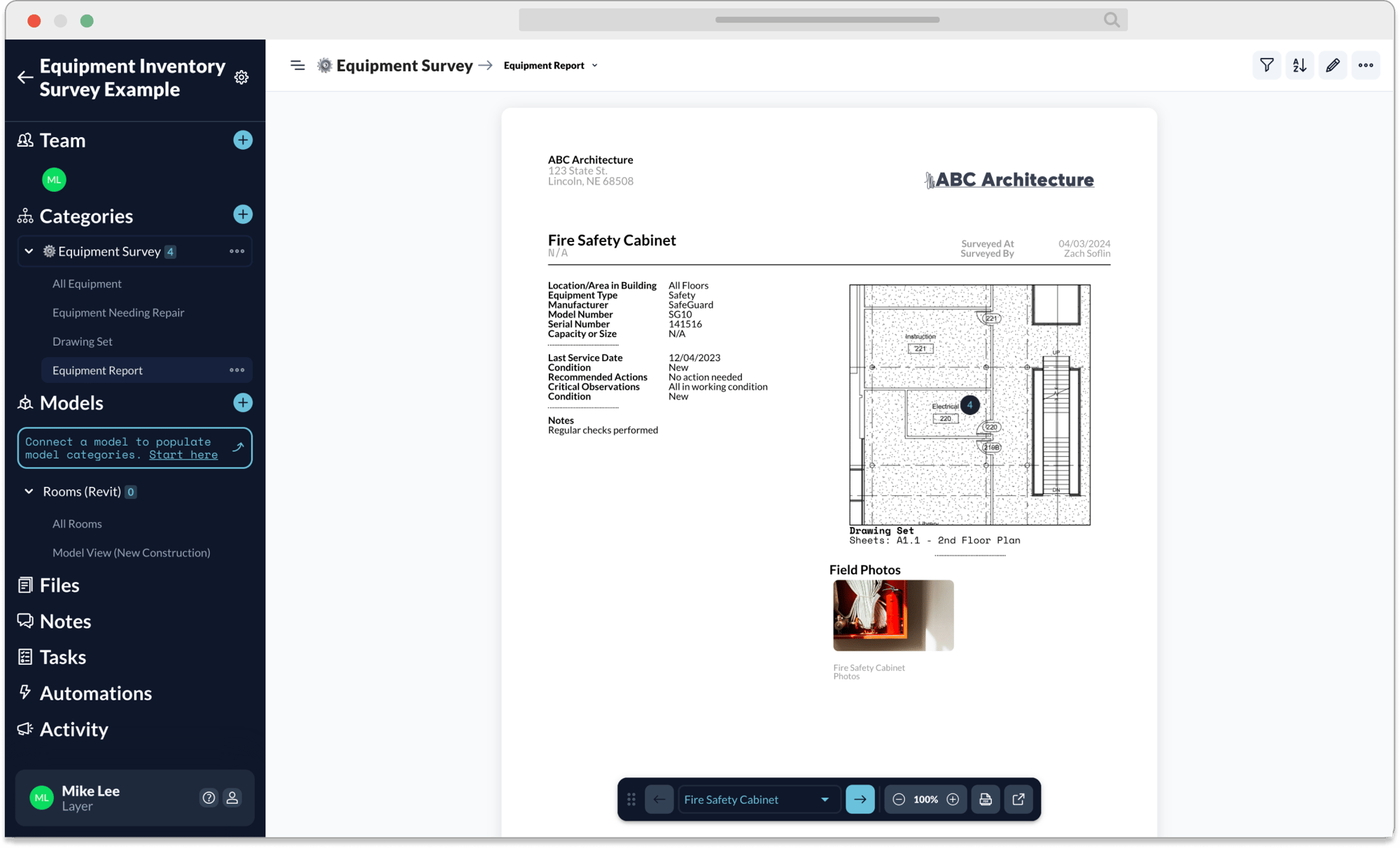Click the Equipment Needing Repair item
The width and height of the screenshot is (1400, 848).
[119, 312]
